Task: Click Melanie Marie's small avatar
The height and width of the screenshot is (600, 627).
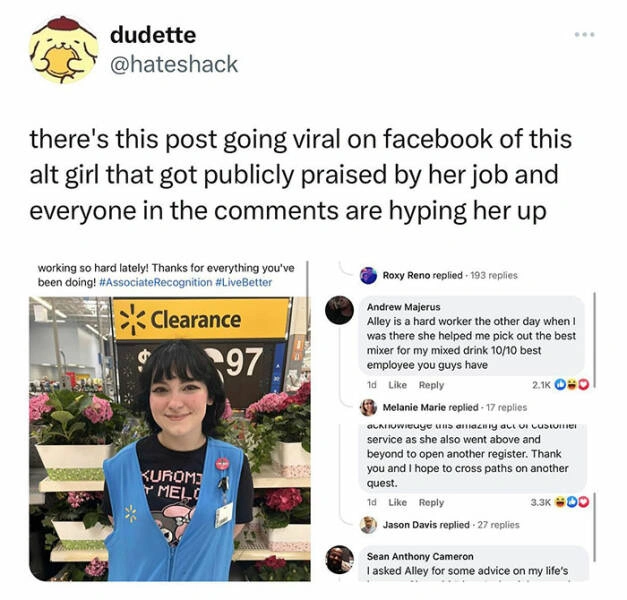Action: 368,407
